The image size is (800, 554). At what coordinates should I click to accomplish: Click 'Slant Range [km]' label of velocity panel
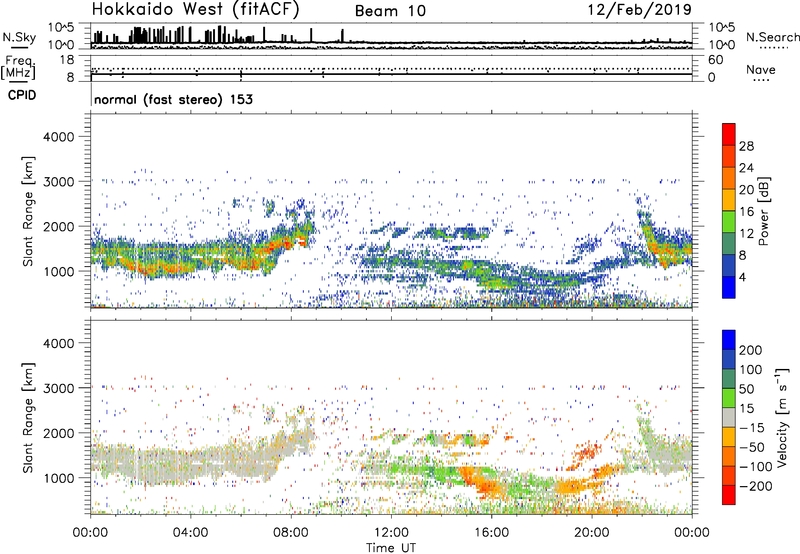tap(28, 418)
